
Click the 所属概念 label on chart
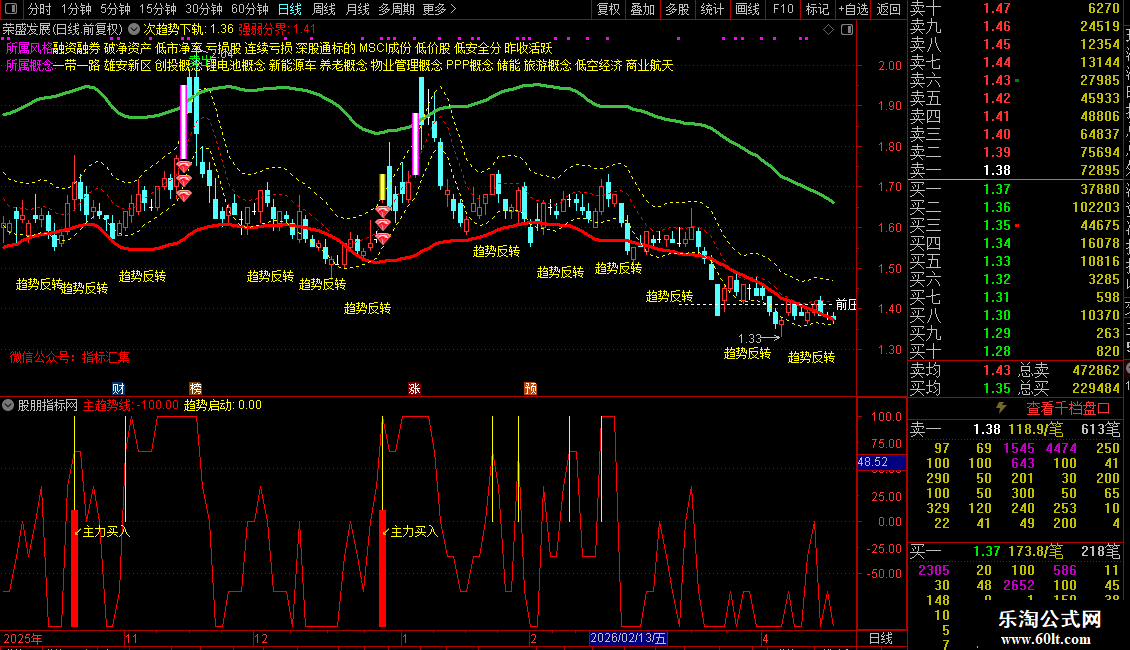pyautogui.click(x=29, y=66)
